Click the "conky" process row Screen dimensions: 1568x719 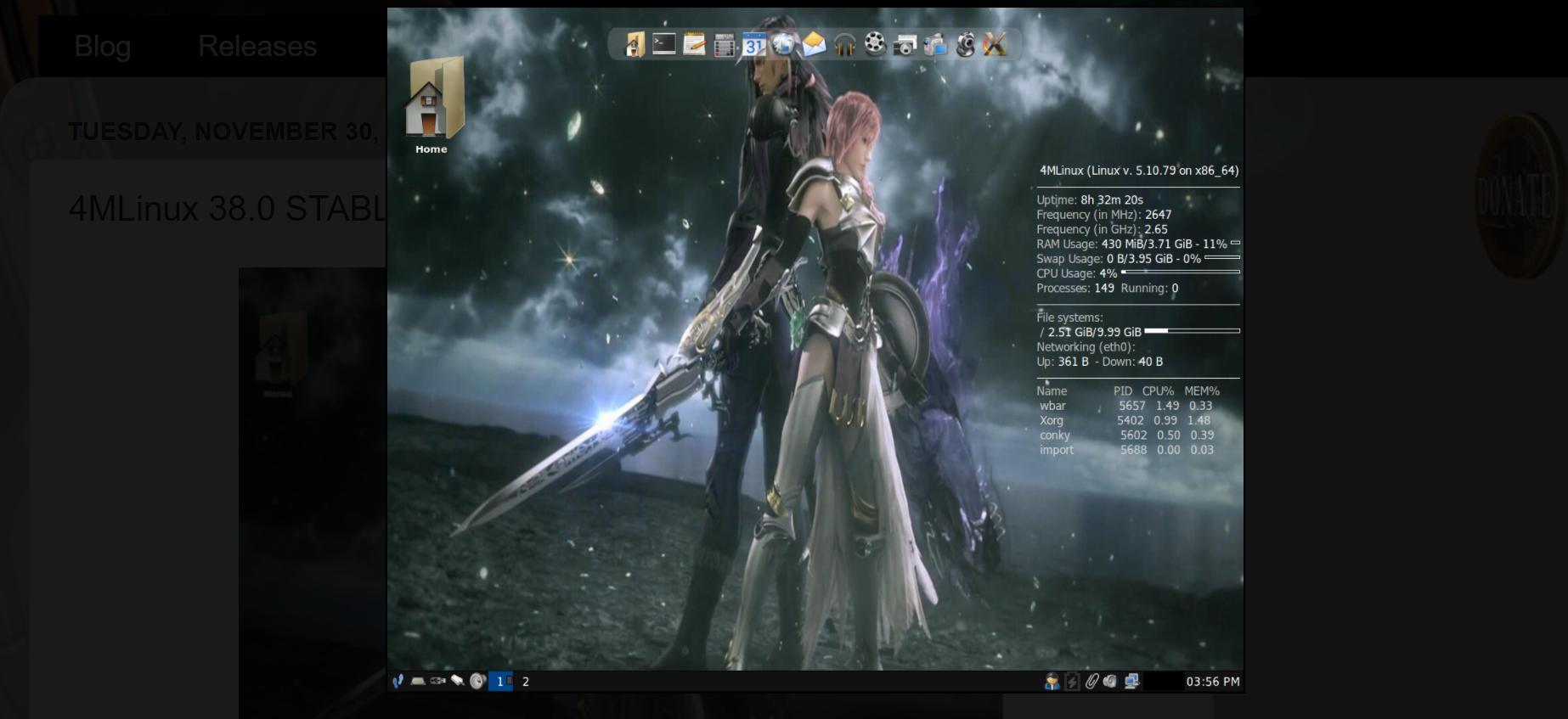coord(1126,435)
